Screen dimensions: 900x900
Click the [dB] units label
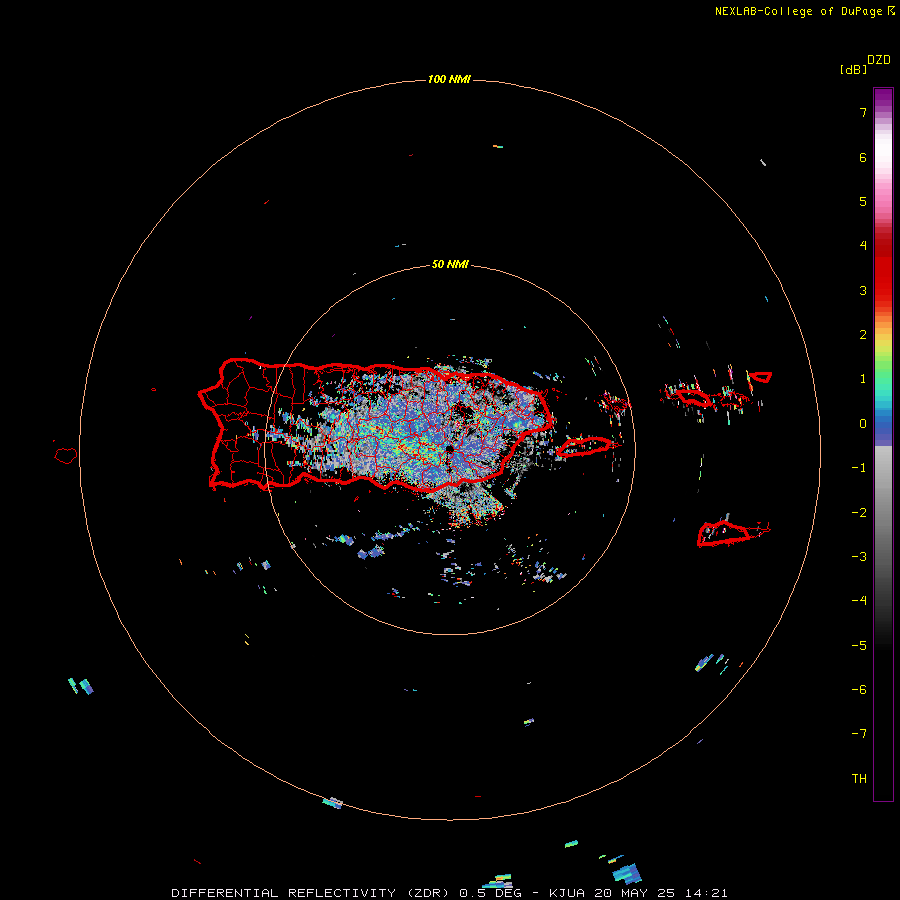tap(853, 69)
